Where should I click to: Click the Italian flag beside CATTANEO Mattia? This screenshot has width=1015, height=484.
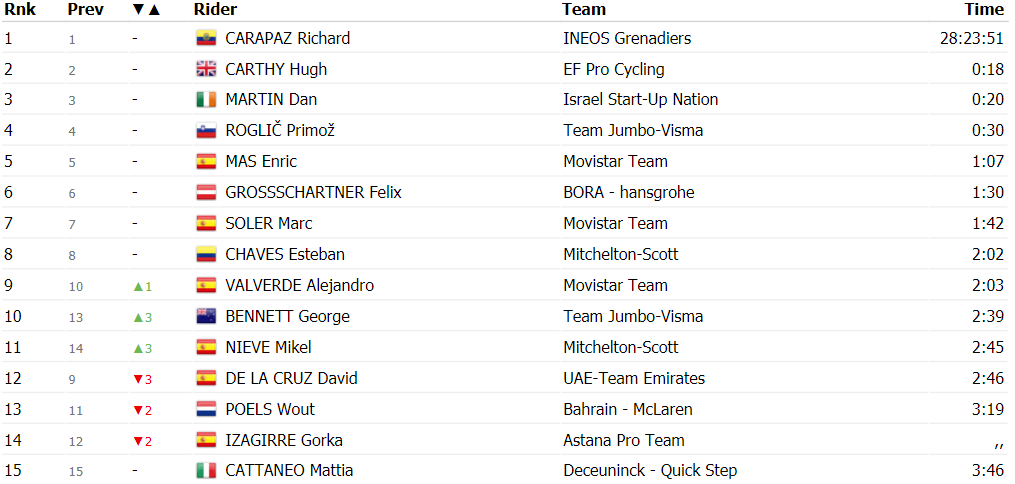click(x=206, y=471)
